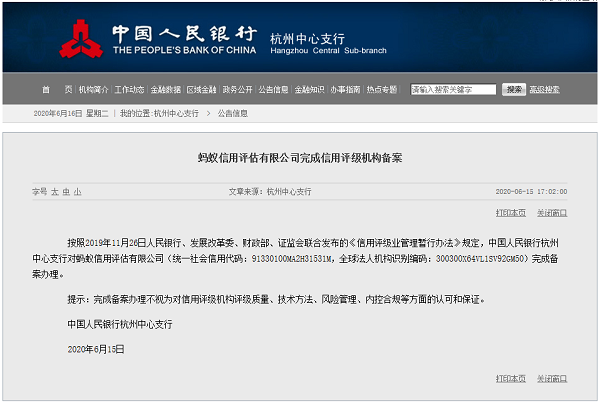
Task: Focus the search keyword input field
Action: point(453,90)
